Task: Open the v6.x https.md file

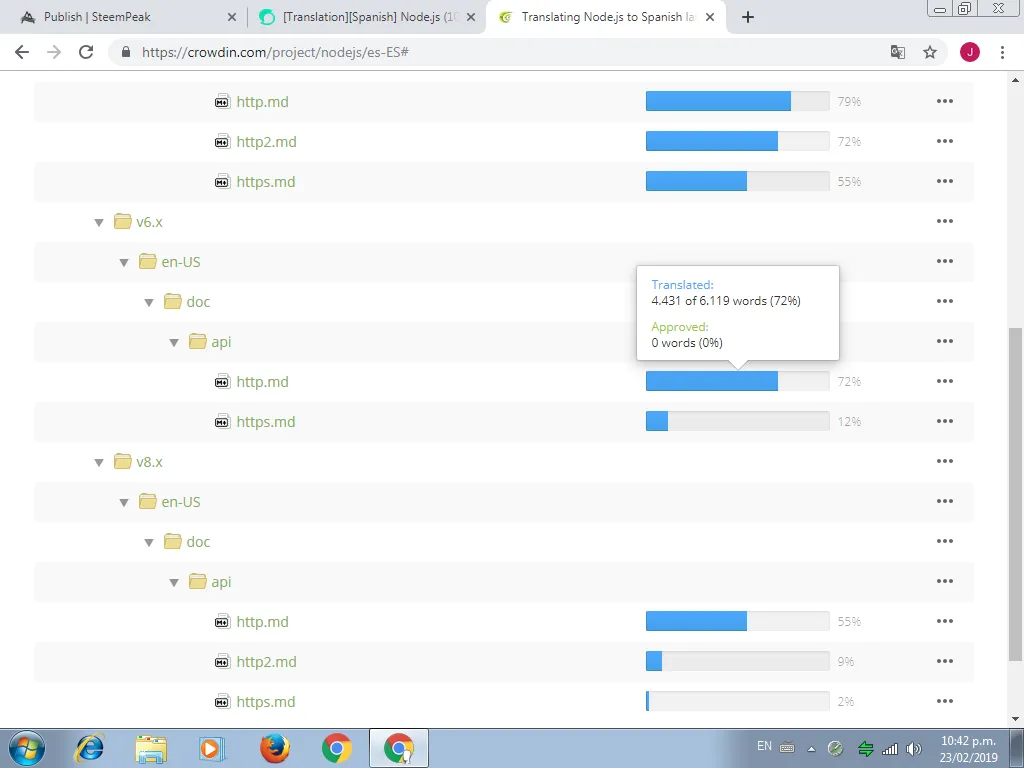Action: coord(265,422)
